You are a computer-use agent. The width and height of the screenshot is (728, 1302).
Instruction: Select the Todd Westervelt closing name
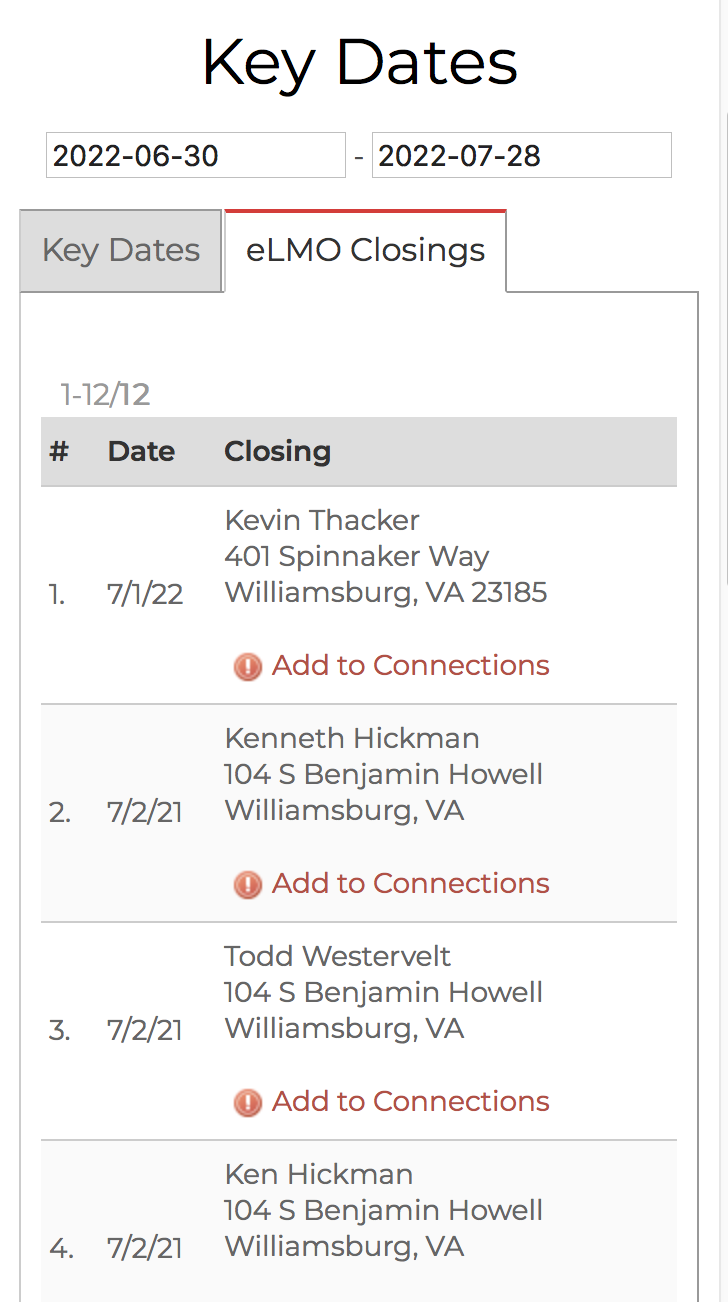(x=338, y=957)
